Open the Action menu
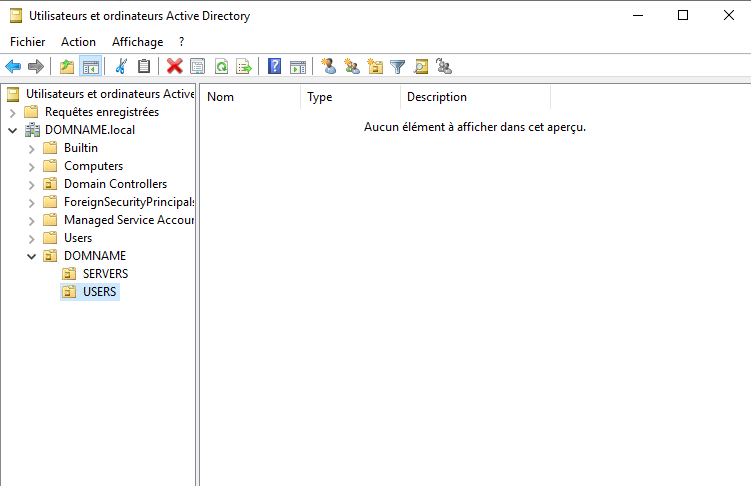The image size is (751, 486). pos(78,42)
